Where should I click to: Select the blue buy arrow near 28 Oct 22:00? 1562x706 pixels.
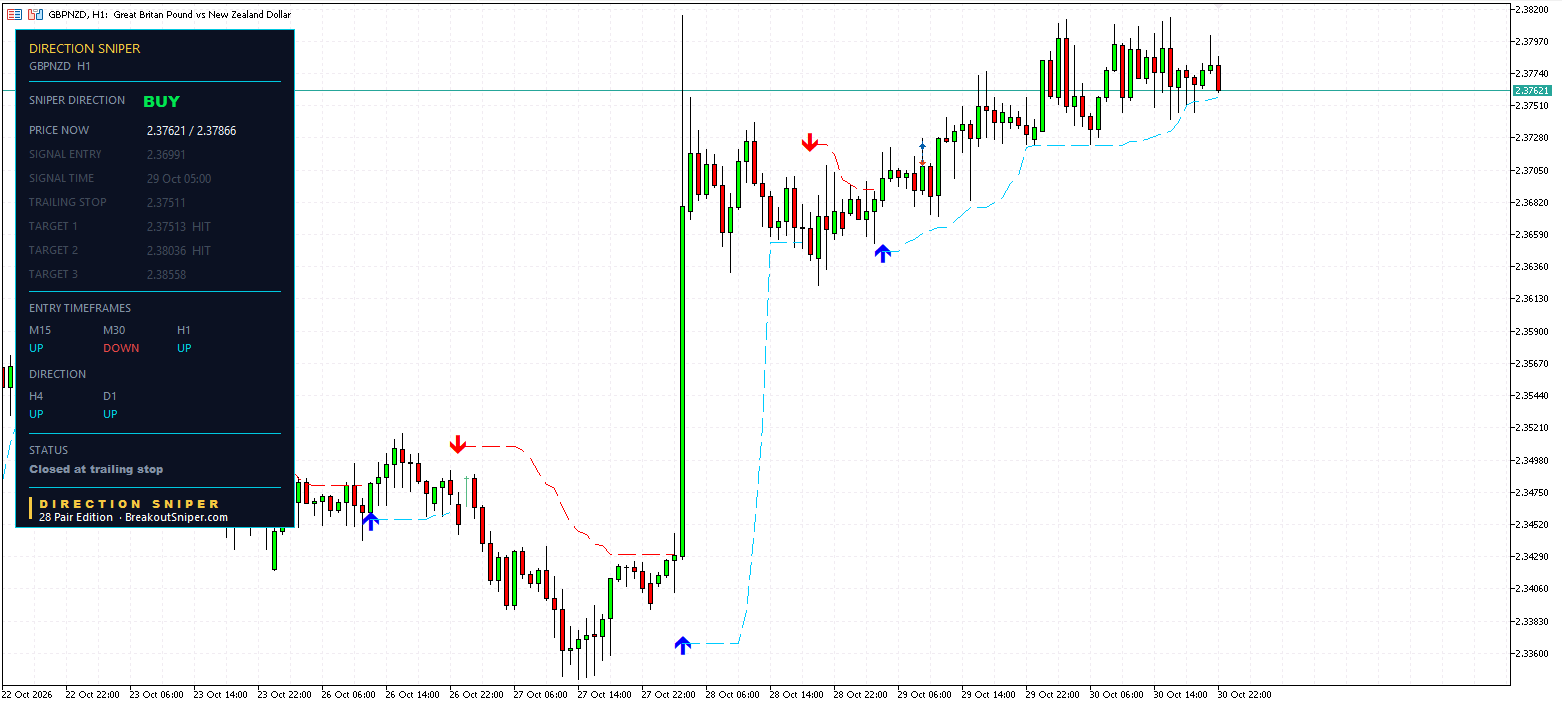tap(882, 253)
